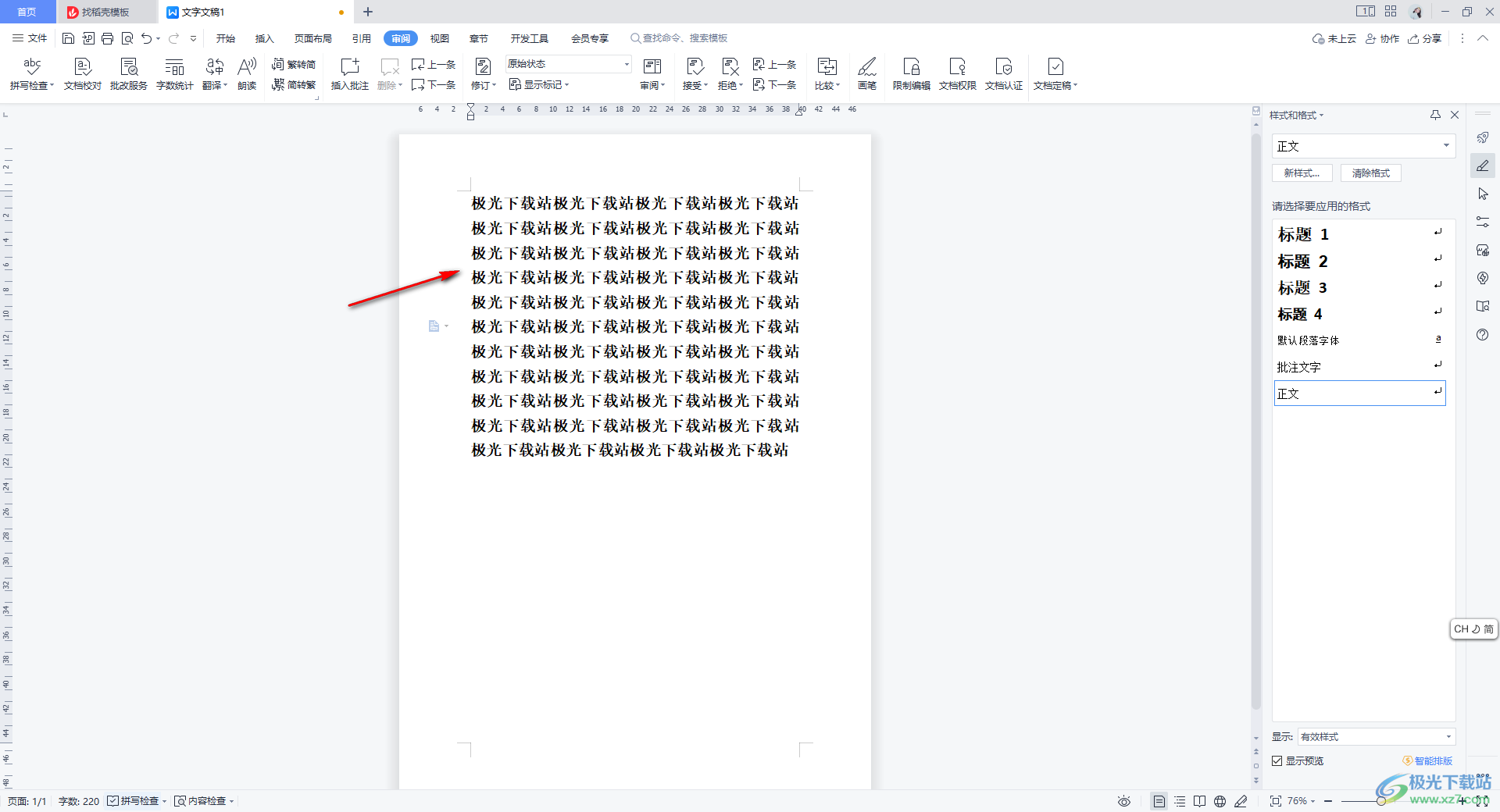Open the Insert ribbon tab
The width and height of the screenshot is (1500, 812).
pyautogui.click(x=265, y=38)
